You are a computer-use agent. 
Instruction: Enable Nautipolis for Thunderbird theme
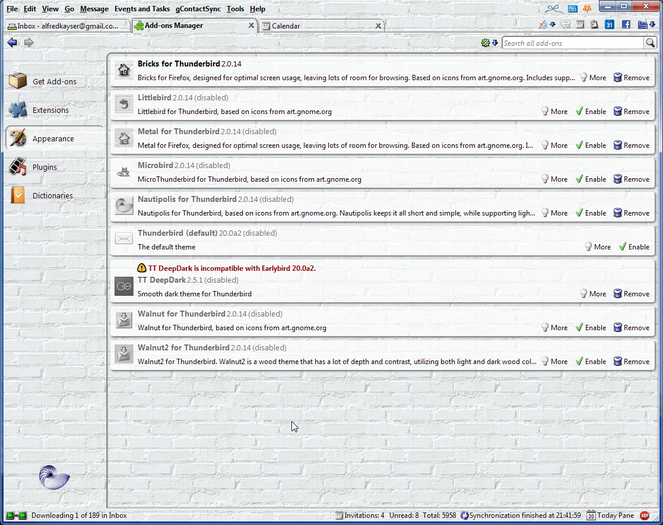click(591, 213)
